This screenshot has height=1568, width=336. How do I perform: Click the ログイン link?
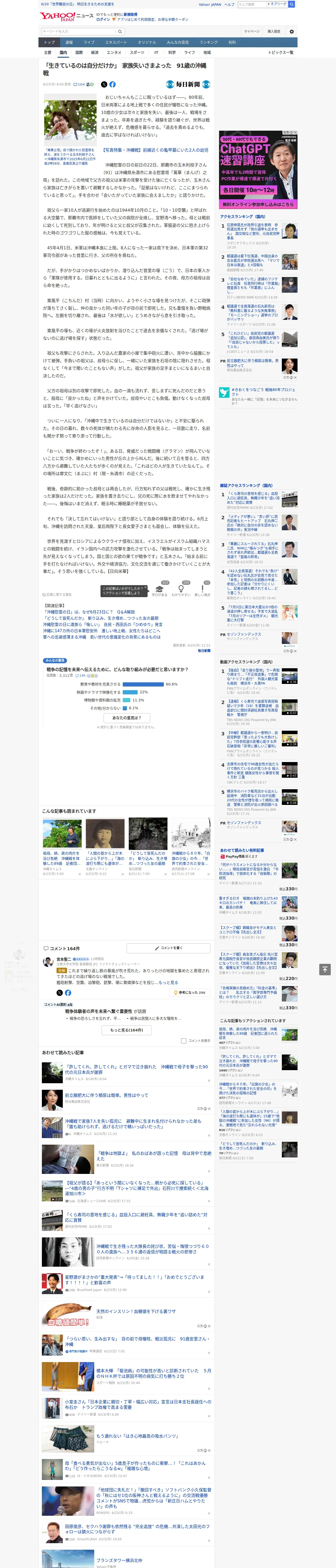point(103,20)
